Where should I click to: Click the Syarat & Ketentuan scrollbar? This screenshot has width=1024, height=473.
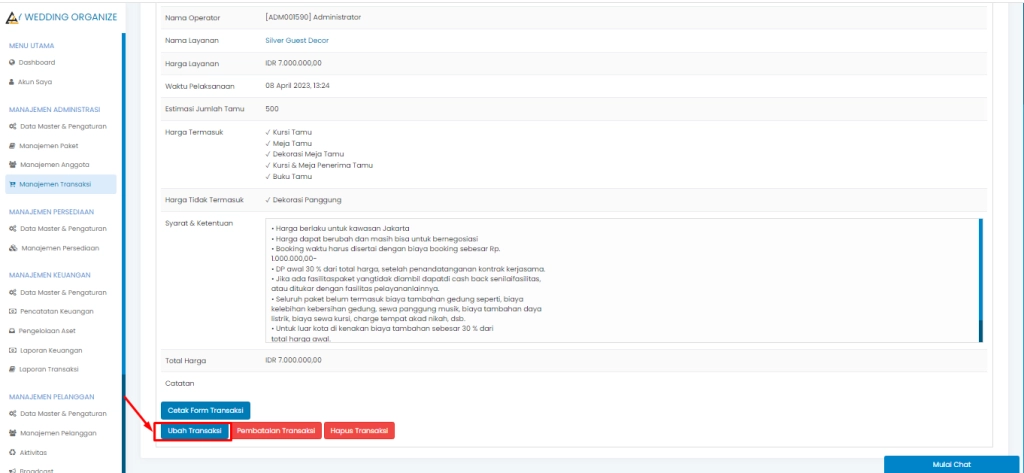980,280
